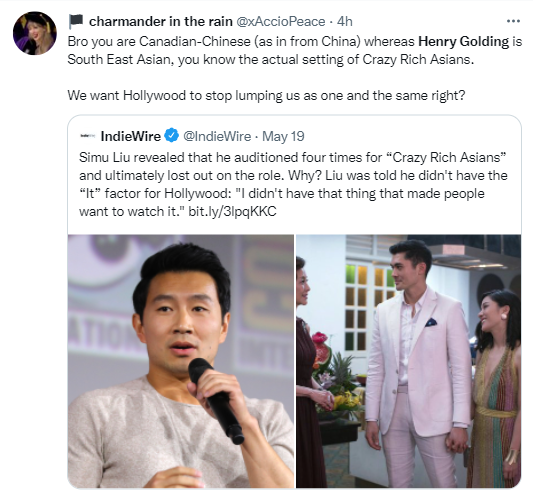Click the bold Henry Golding text
This screenshot has width=533, height=495.
pos(463,41)
